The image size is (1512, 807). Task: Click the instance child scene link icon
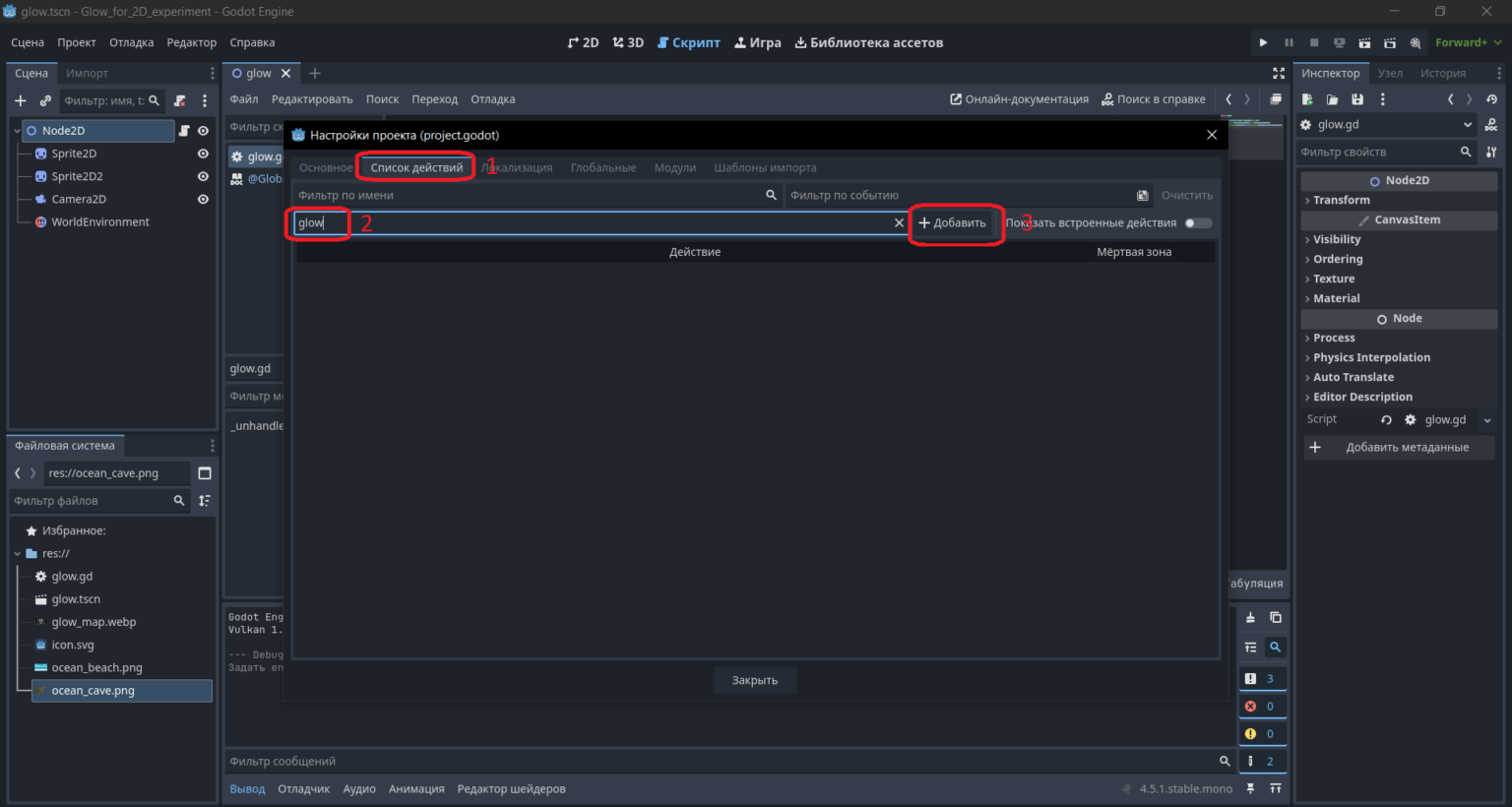(45, 100)
